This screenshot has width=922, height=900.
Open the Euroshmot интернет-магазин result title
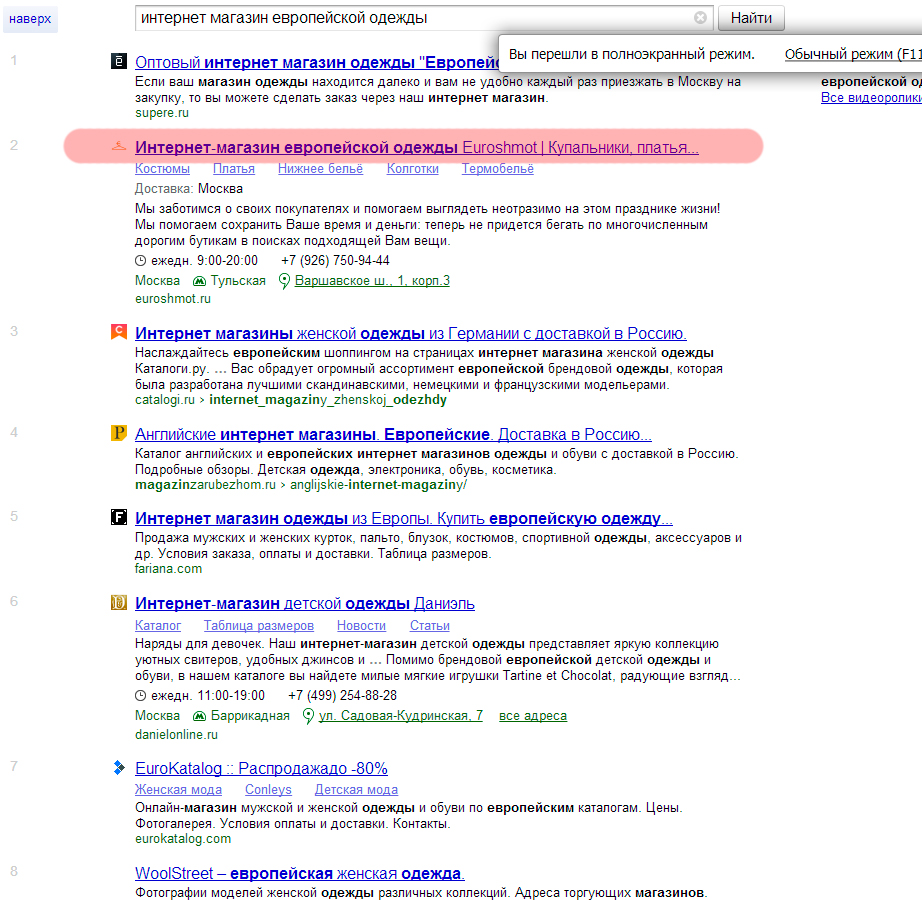pos(417,147)
